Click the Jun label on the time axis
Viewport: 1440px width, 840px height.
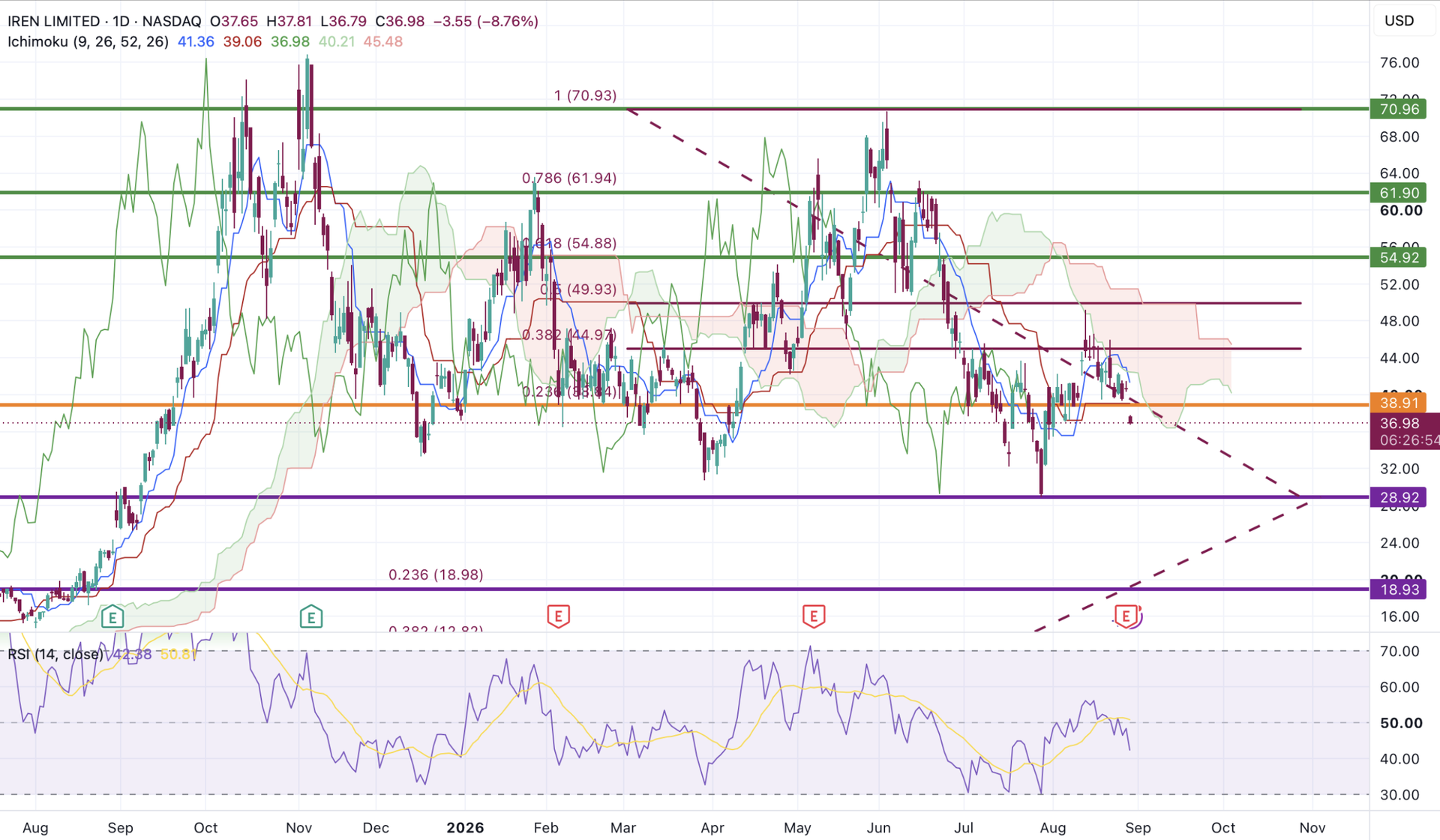[879, 827]
